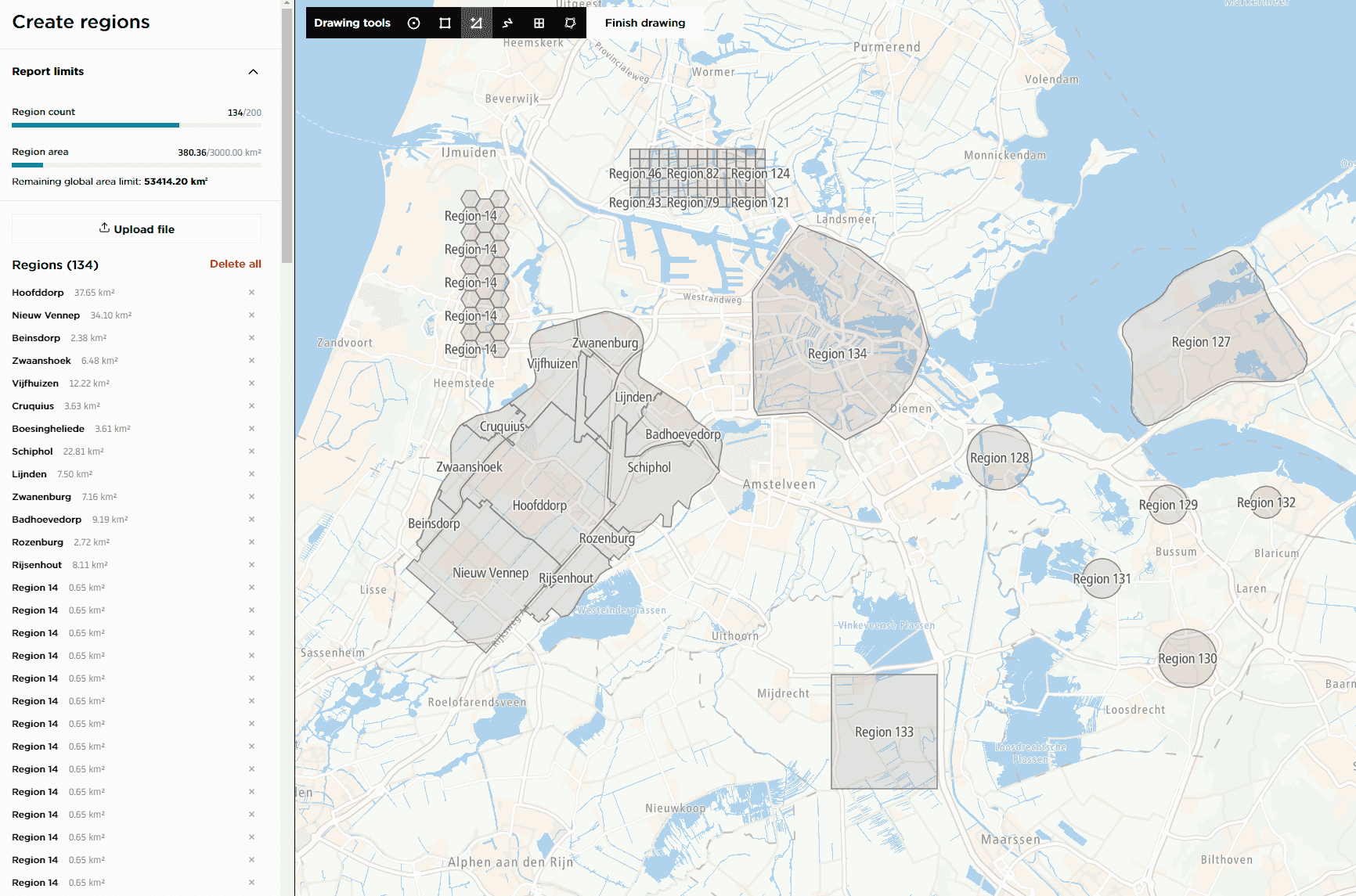Select the freehand line drawing tool
The width and height of the screenshot is (1356, 896).
pyautogui.click(x=507, y=23)
